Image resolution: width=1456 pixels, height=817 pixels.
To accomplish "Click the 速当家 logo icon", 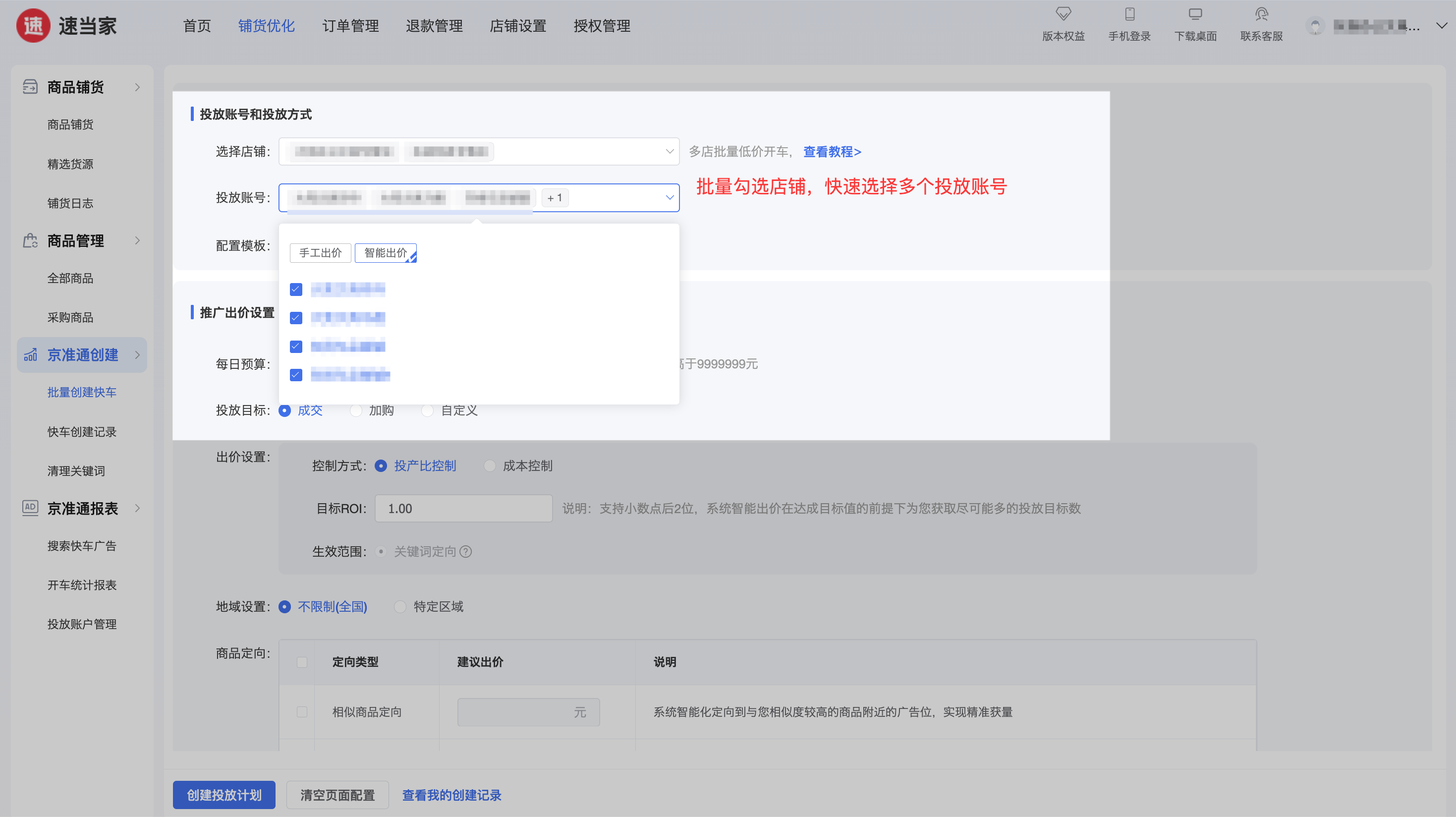I will 33,25.
